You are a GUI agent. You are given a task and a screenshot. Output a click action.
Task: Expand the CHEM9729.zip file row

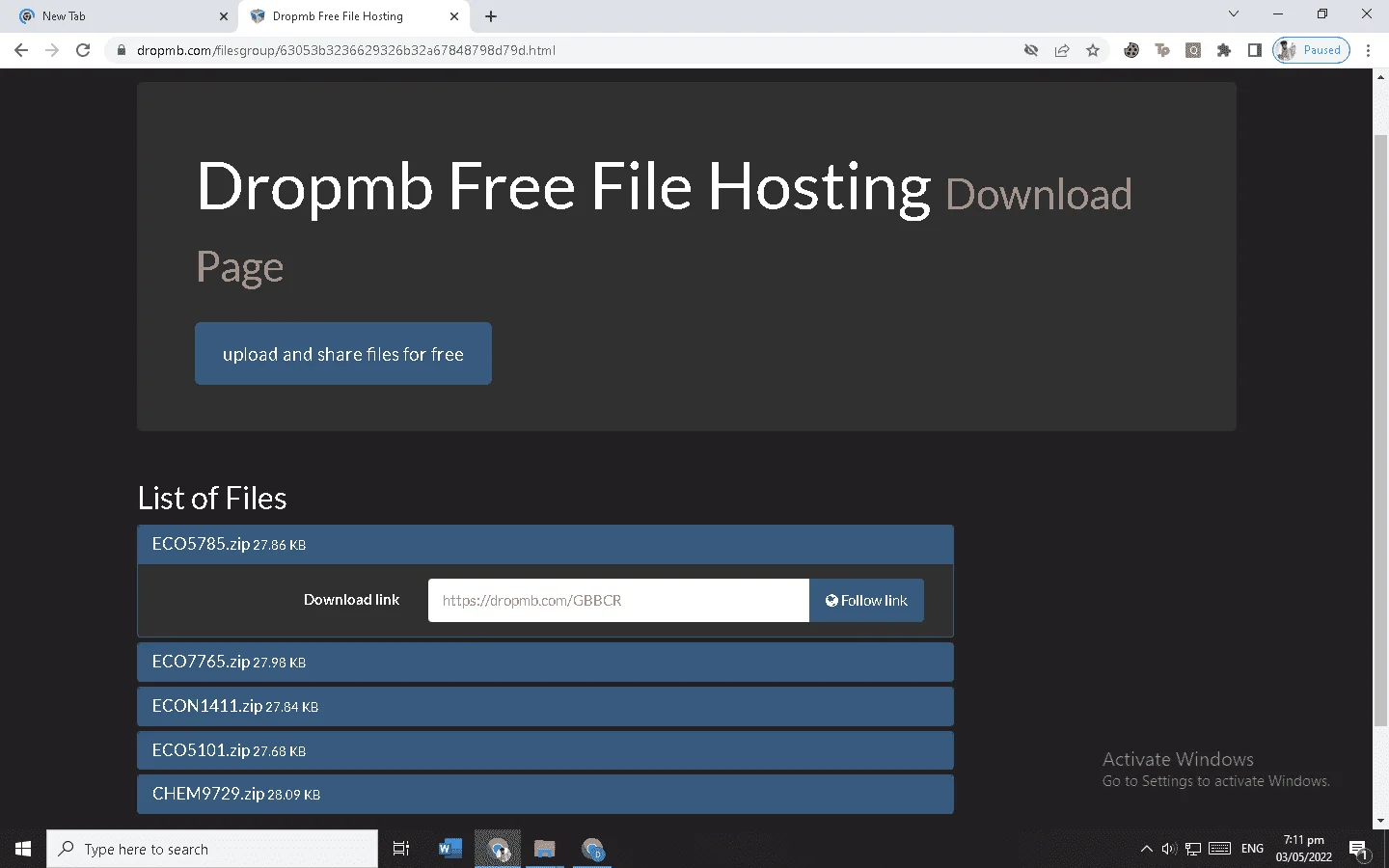click(x=545, y=795)
